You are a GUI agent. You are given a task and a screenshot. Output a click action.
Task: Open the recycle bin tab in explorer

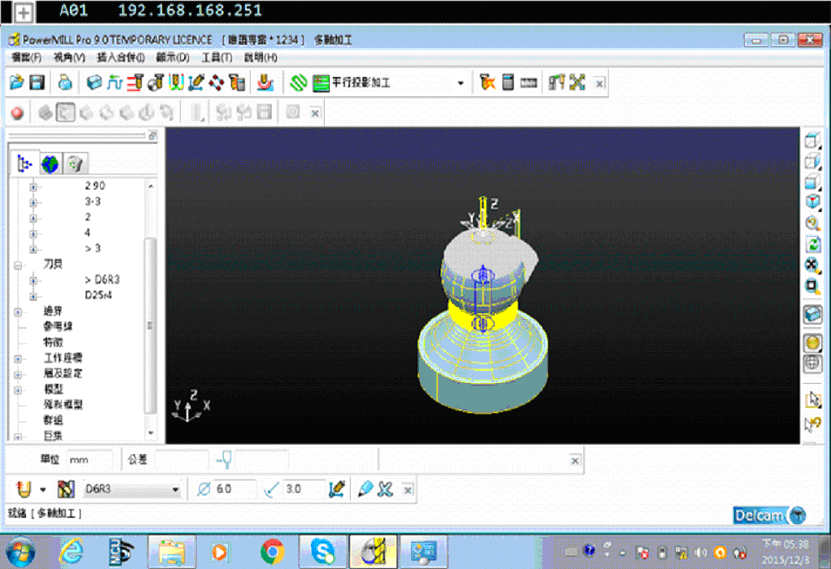(x=75, y=163)
